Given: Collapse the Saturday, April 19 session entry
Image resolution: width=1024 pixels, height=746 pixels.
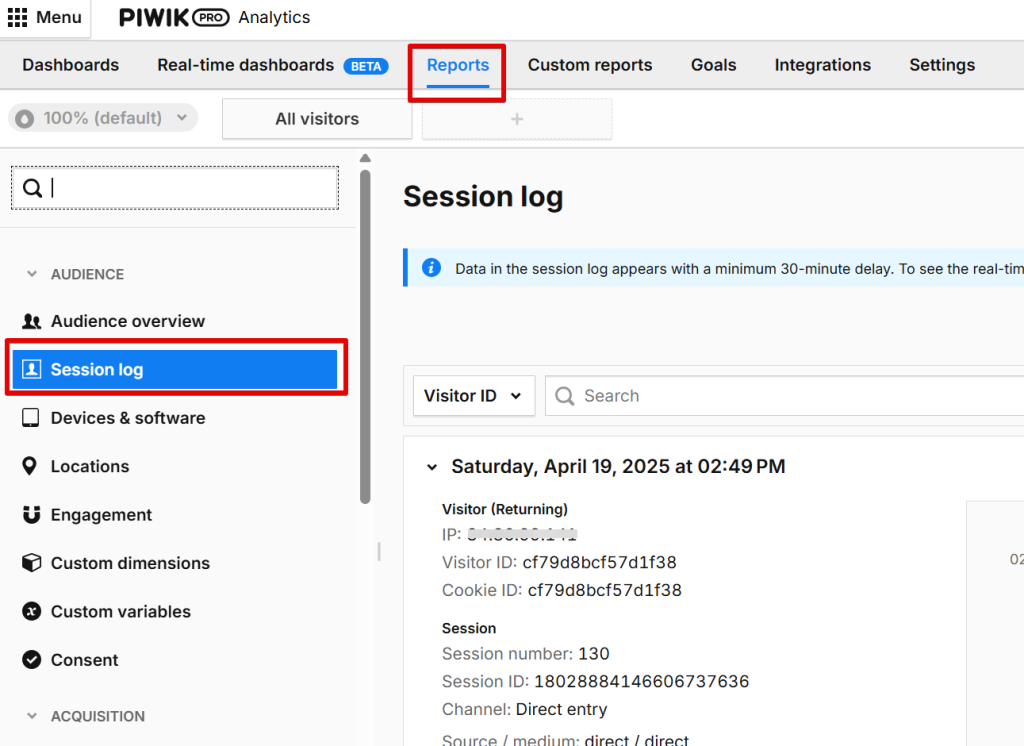Looking at the screenshot, I should pos(432,467).
